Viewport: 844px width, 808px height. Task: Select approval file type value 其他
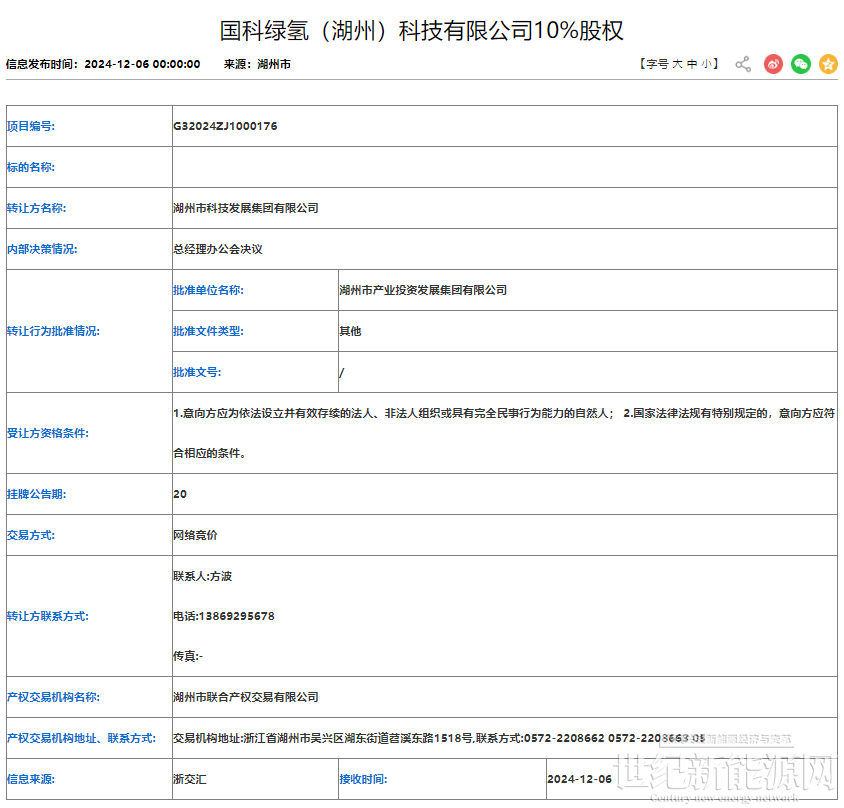click(350, 331)
